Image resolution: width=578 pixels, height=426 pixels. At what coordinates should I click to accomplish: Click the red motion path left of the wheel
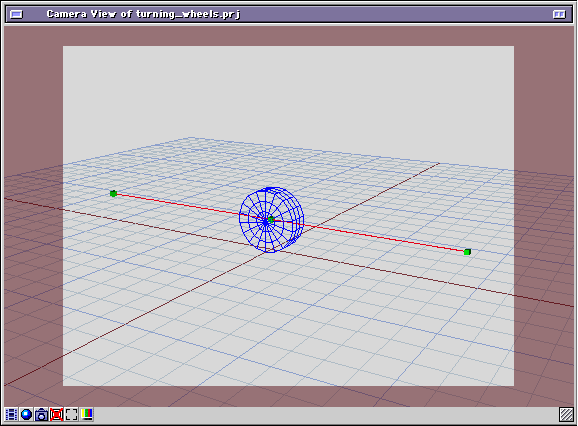coord(177,205)
